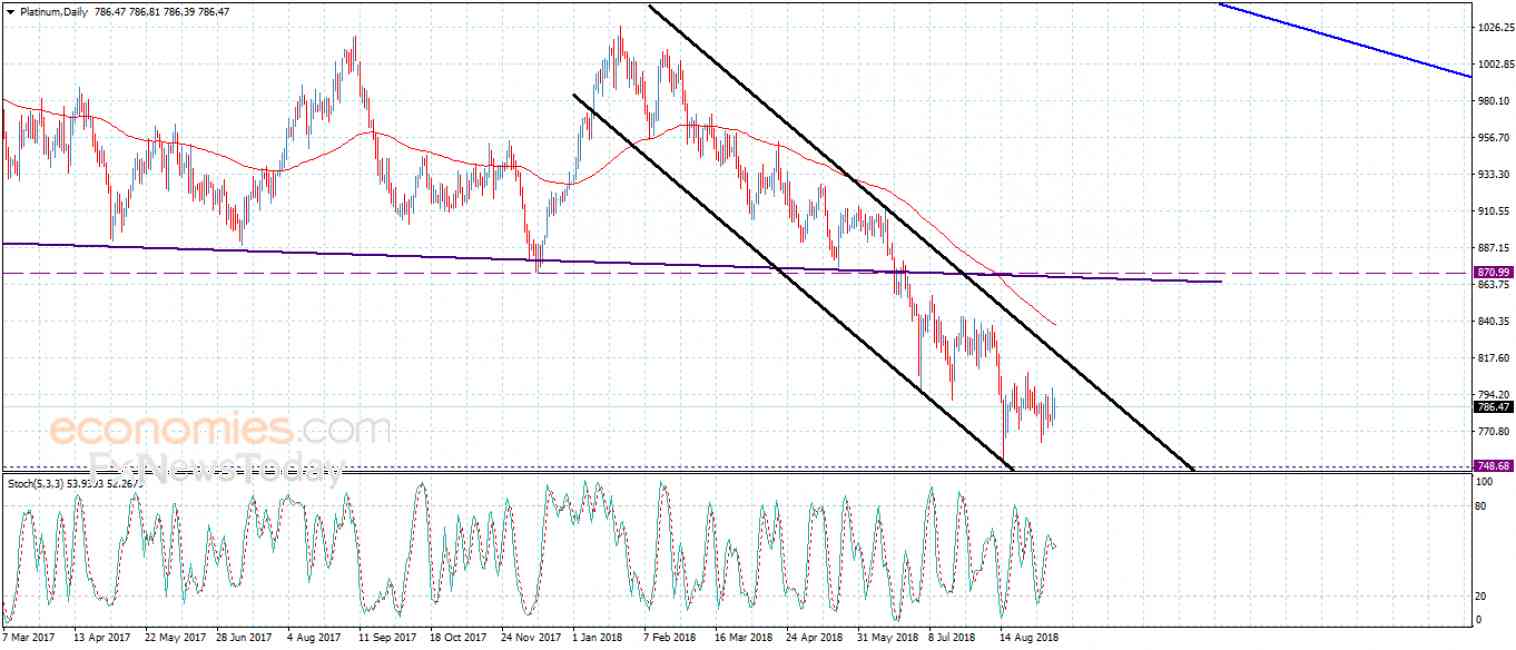Pick the 18 Oct 2017 date label
Screen dimensions: 1516x650
(x=459, y=636)
